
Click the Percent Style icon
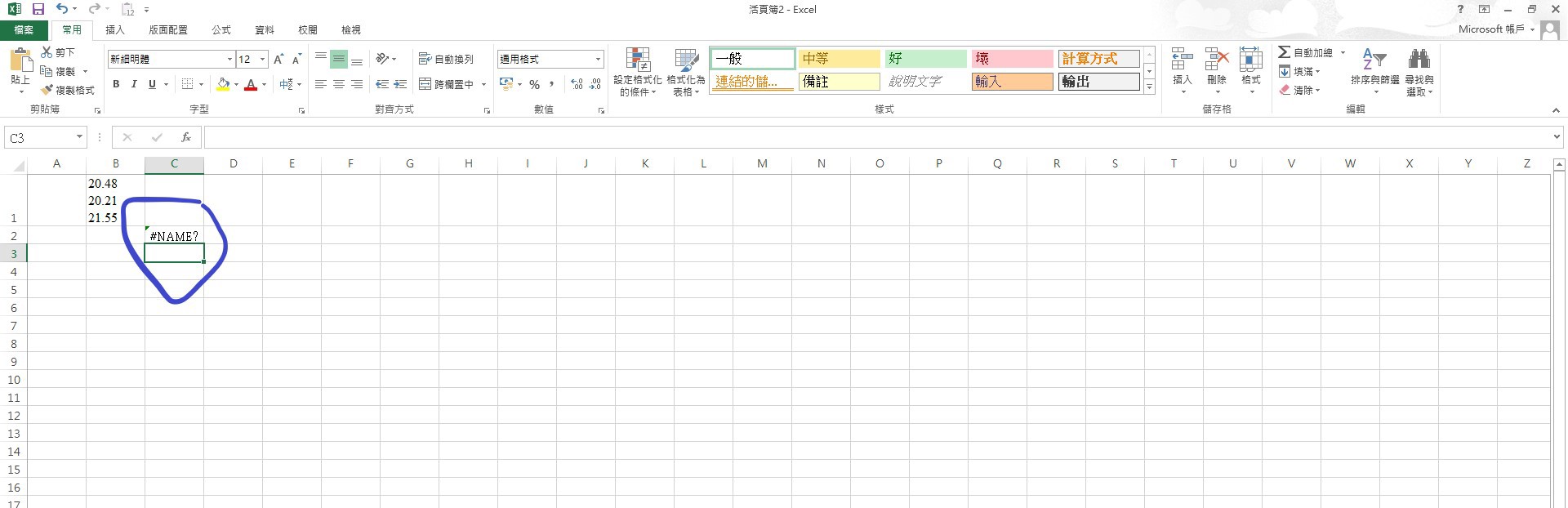point(534,84)
